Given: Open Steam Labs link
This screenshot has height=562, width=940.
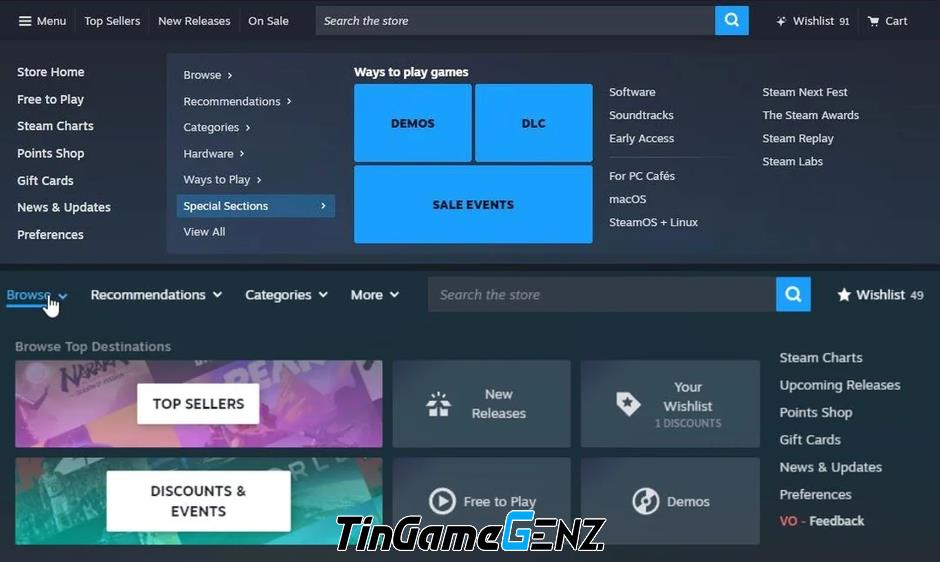Looking at the screenshot, I should pyautogui.click(x=793, y=161).
